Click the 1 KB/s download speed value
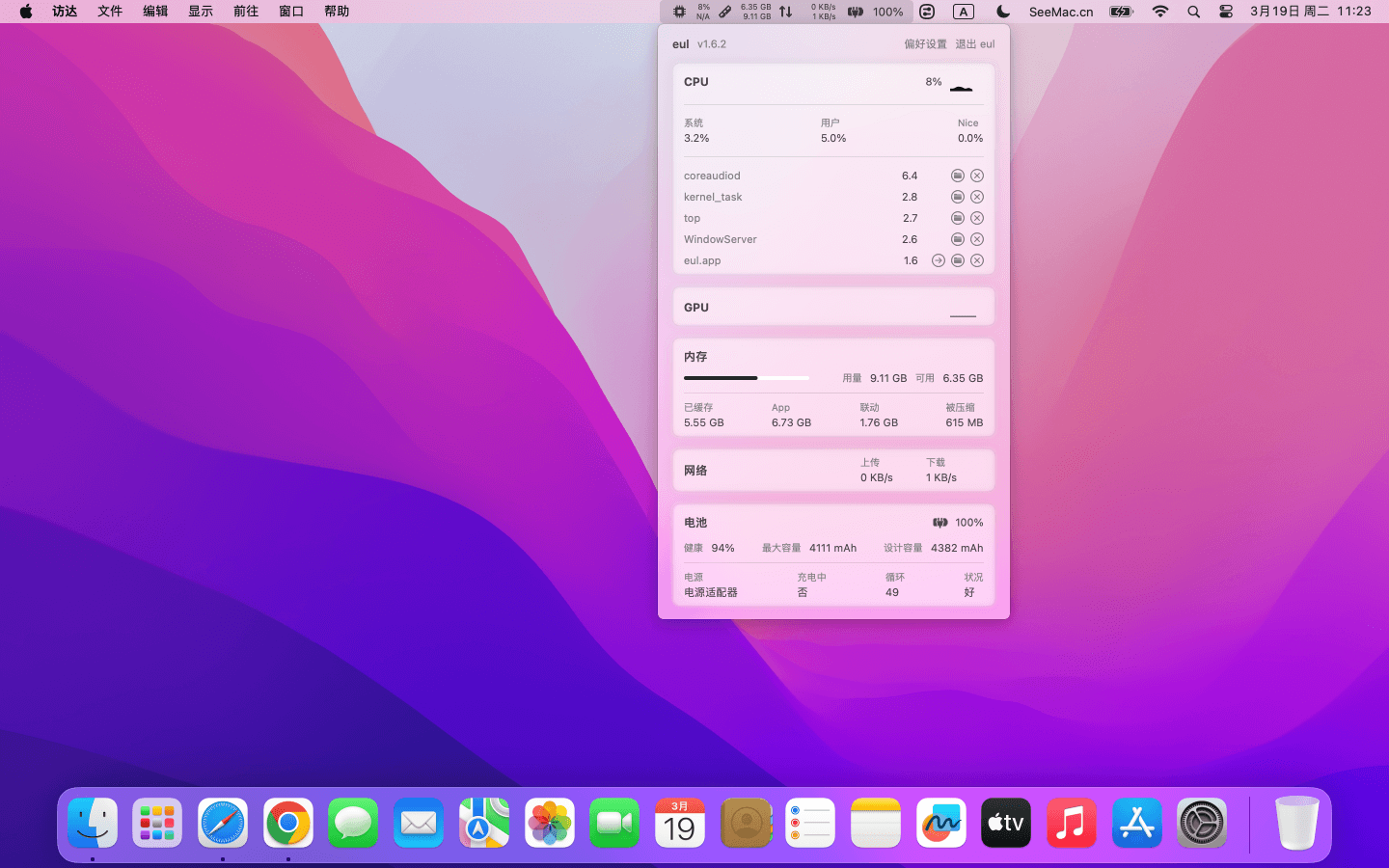 click(941, 477)
